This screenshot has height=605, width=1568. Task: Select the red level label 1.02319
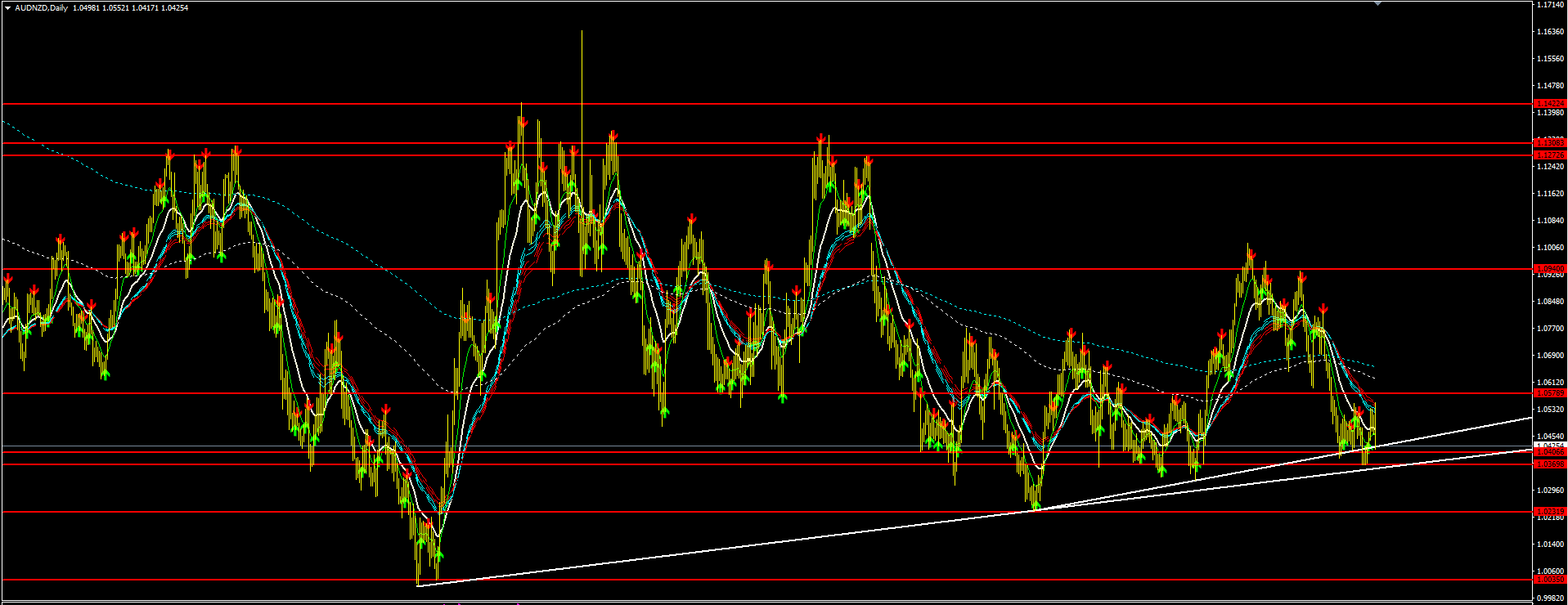point(1550,512)
